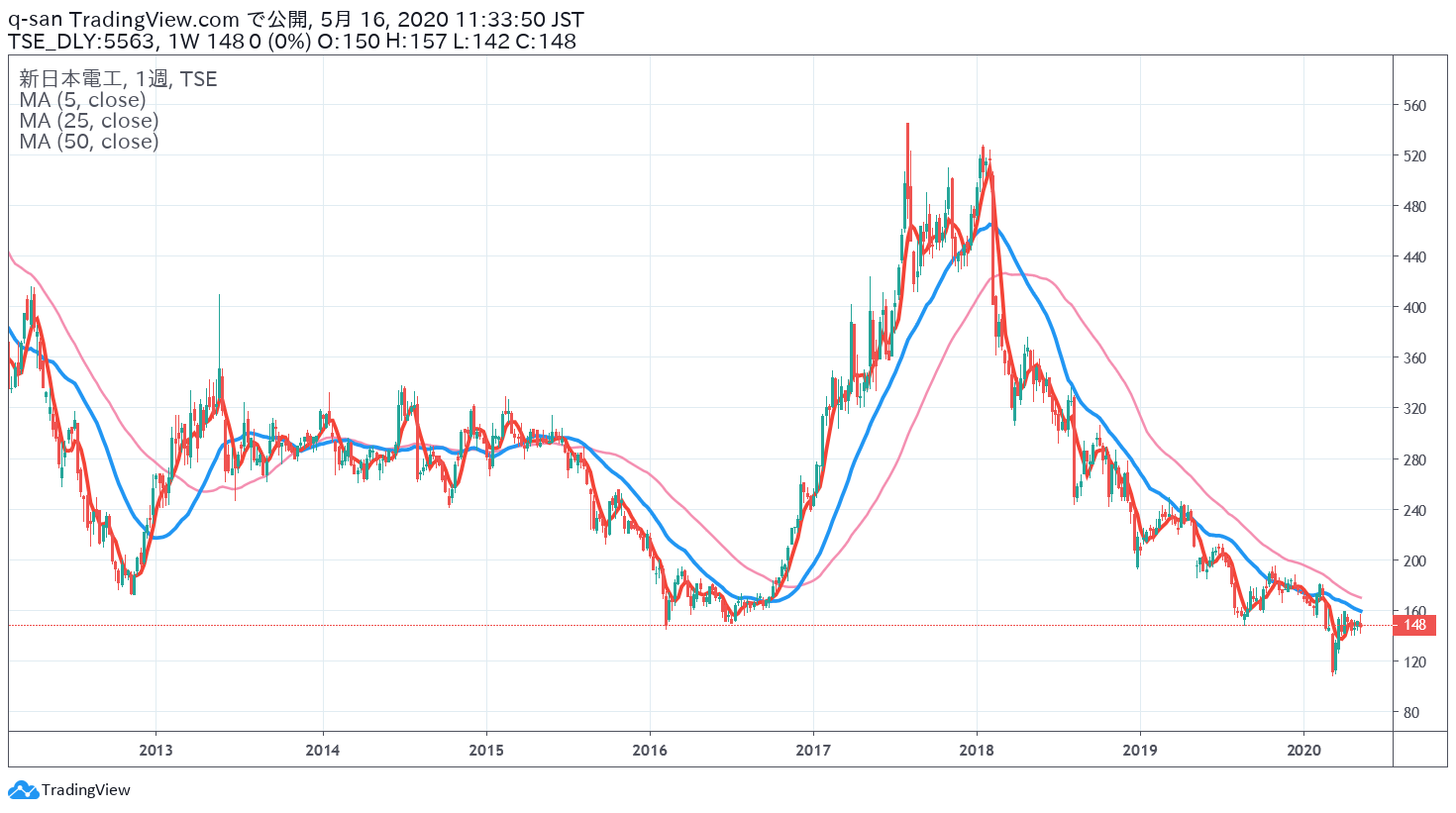Click the 560 price scale label
The height and width of the screenshot is (813, 1456).
(x=1414, y=106)
